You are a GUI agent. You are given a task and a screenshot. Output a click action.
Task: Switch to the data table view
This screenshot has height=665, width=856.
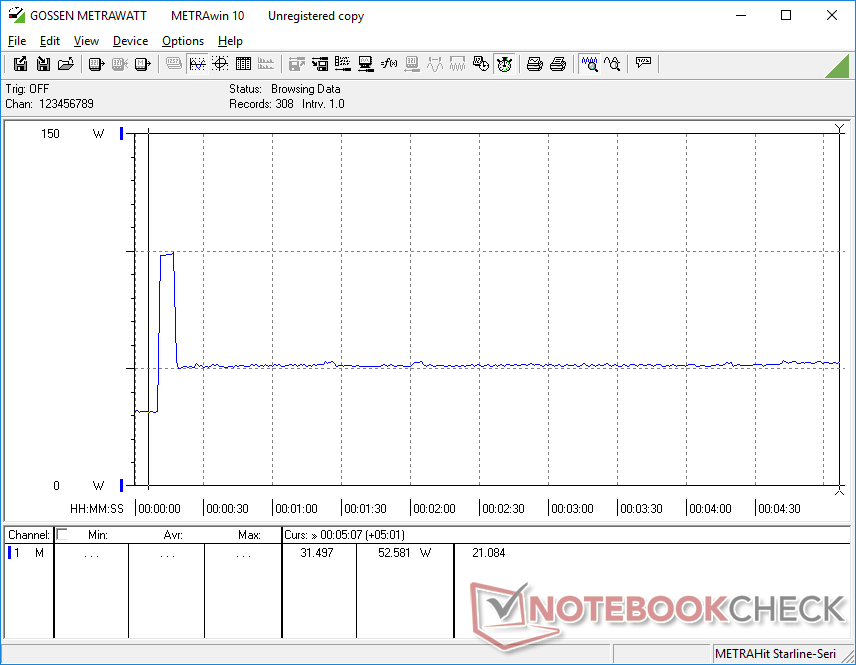click(x=243, y=64)
